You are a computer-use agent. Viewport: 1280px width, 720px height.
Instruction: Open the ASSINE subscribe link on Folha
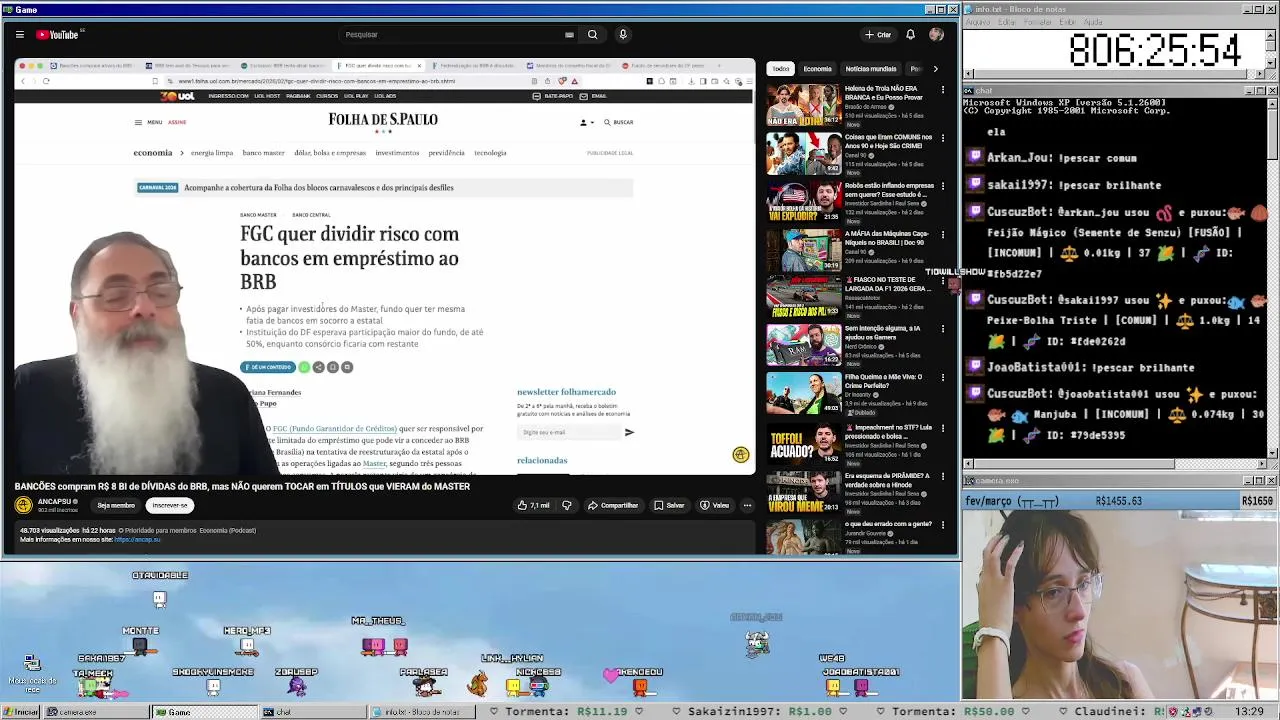click(177, 122)
